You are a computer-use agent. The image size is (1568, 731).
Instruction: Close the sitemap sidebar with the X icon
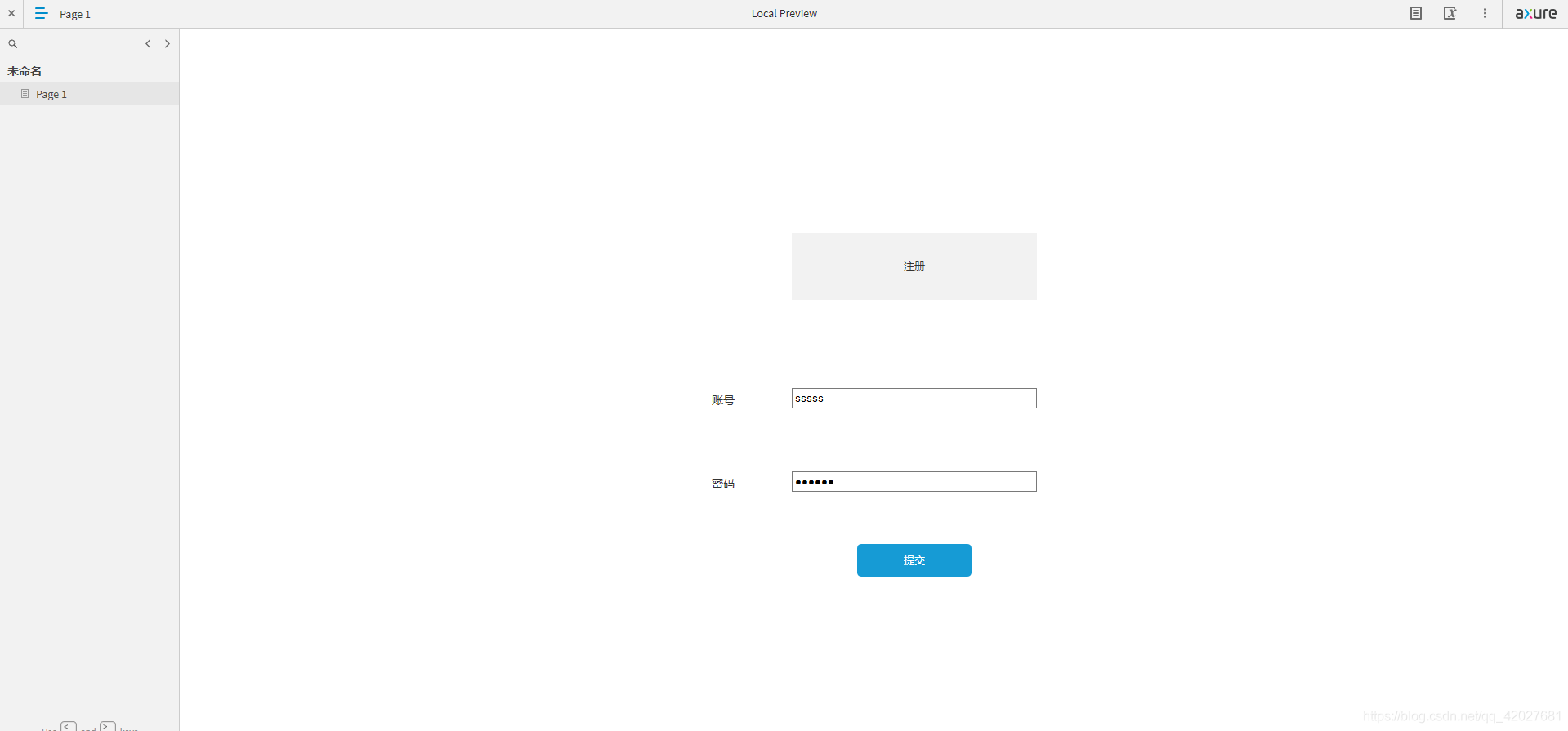pos(11,13)
